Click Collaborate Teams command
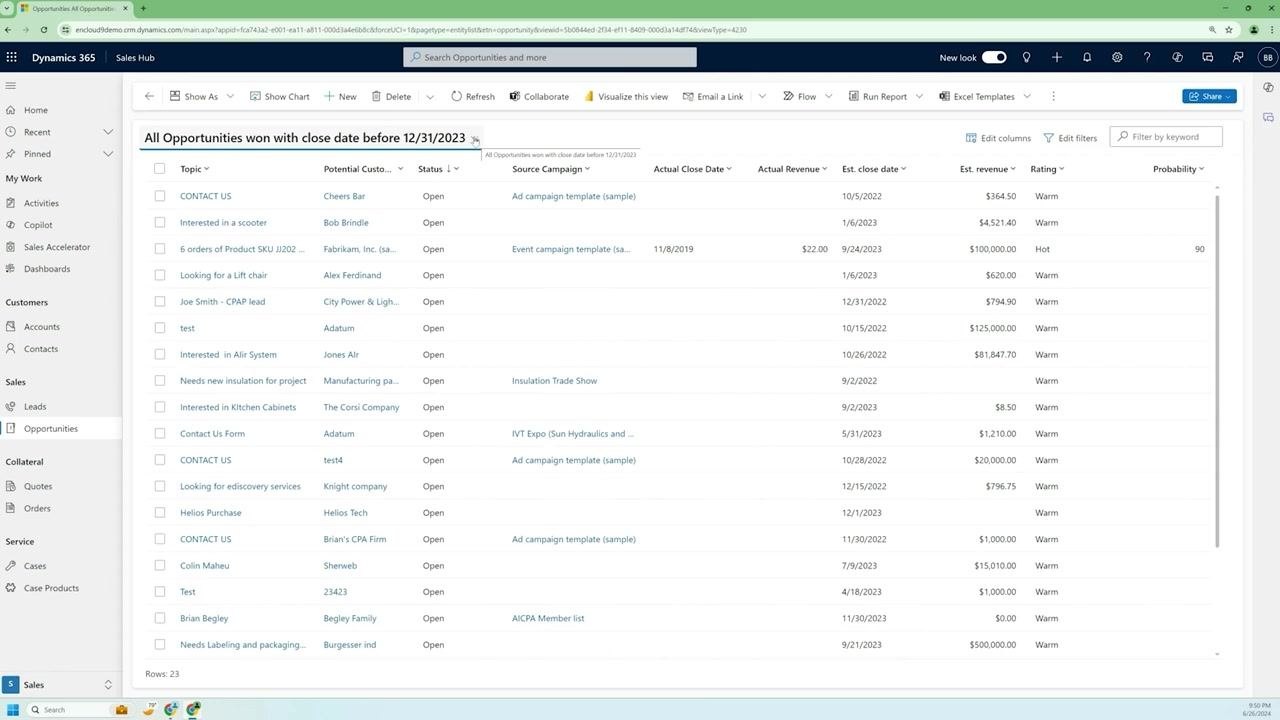This screenshot has width=1280, height=720. pyautogui.click(x=539, y=96)
